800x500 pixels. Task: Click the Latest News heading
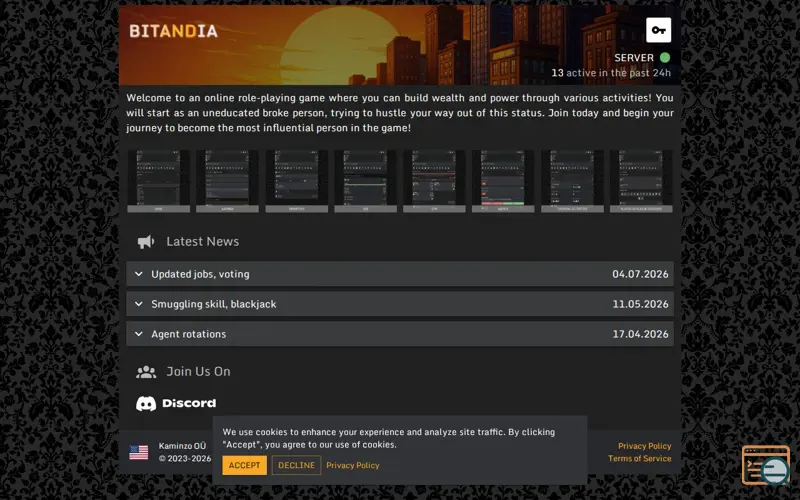(x=203, y=242)
